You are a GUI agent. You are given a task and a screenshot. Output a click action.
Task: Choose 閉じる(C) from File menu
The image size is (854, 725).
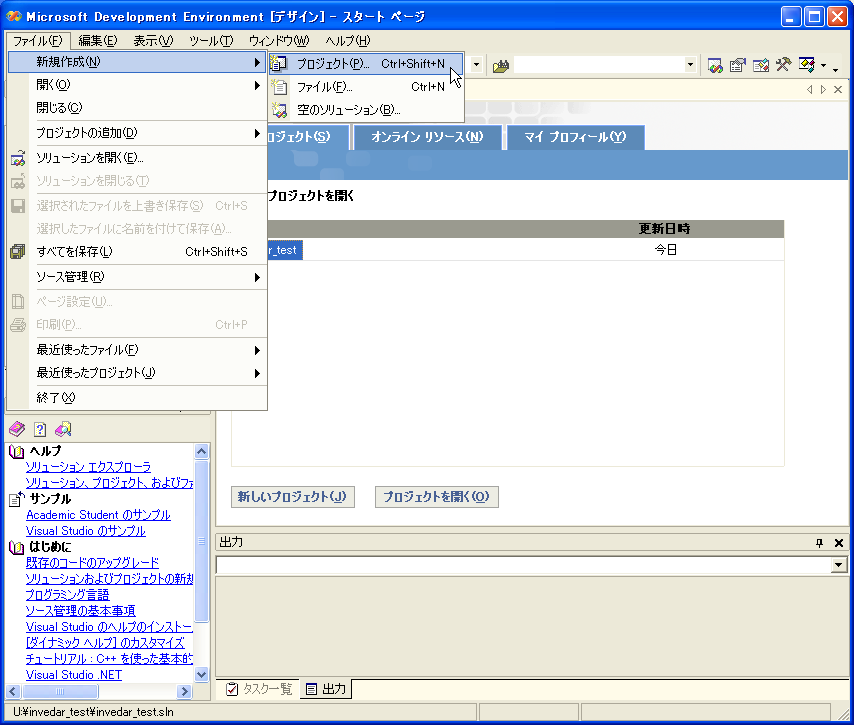point(137,108)
